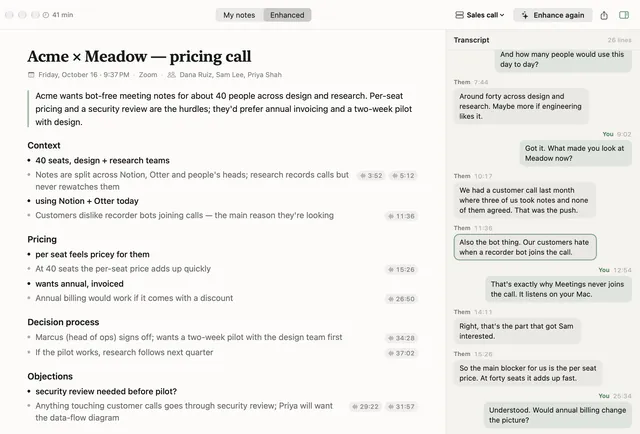640x434 pixels.
Task: Click the Enhance again button
Action: [x=553, y=15]
